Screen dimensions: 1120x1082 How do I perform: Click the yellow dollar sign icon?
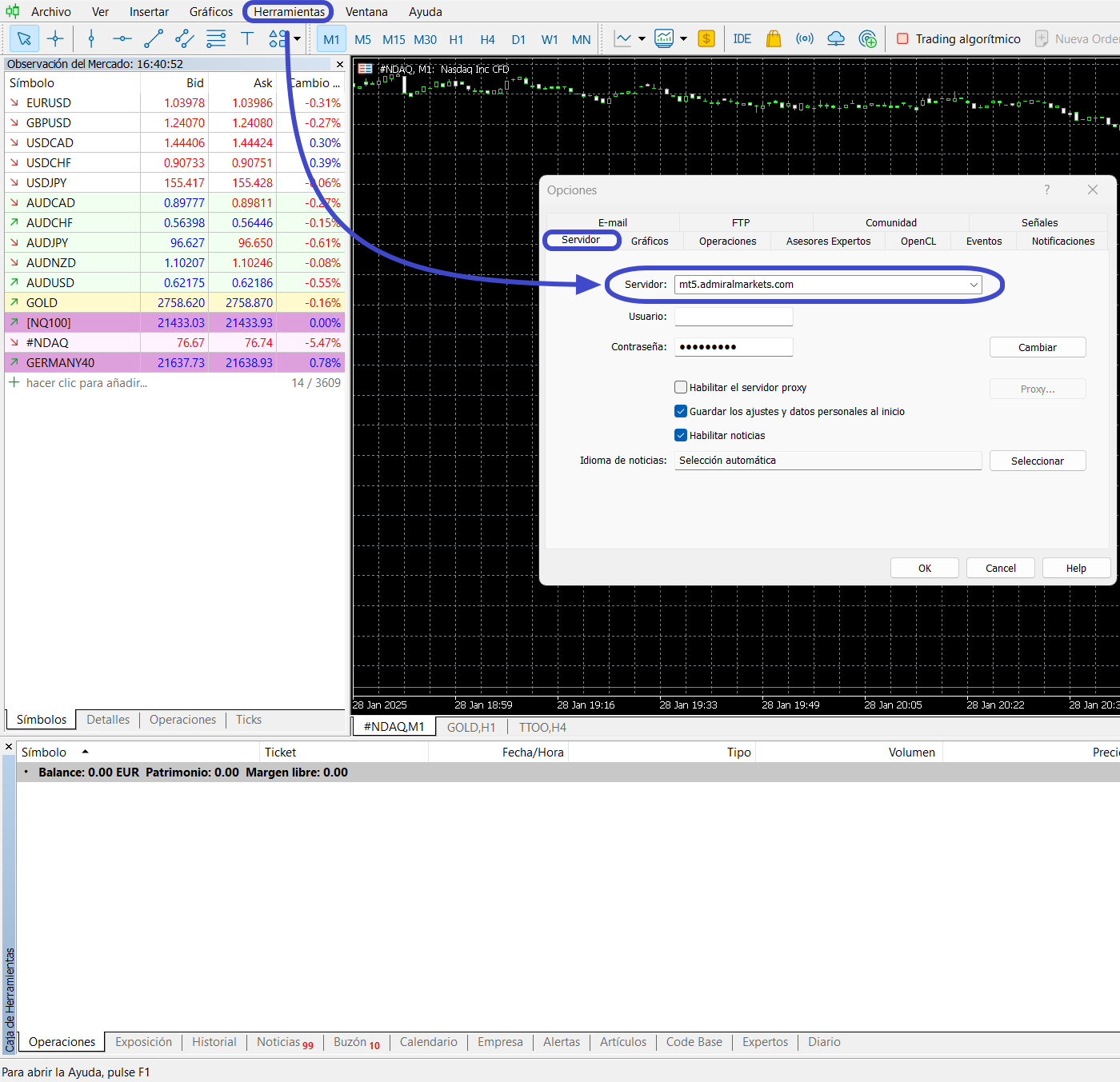click(x=706, y=38)
